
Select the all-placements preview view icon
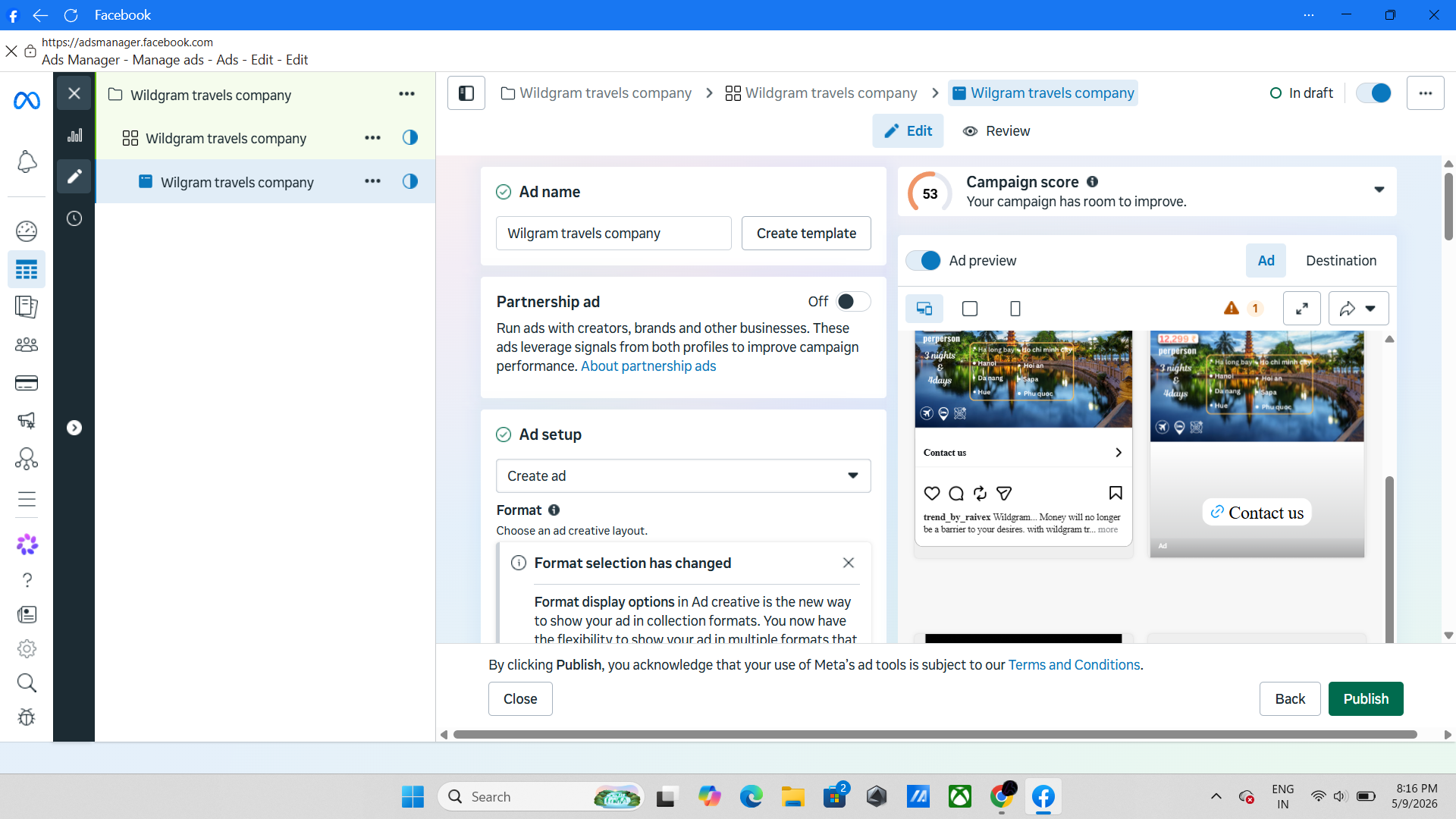click(x=924, y=309)
